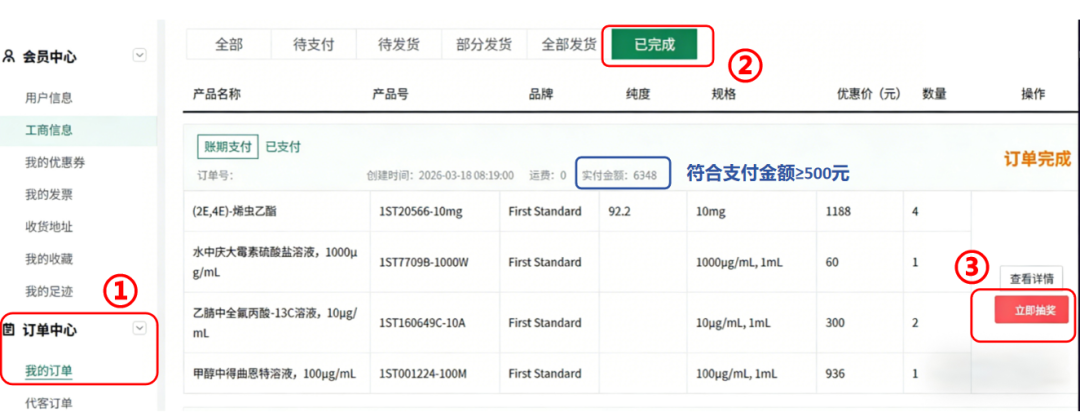1080x412 pixels.
Task: Click the 订单完成 status label
Action: pos(1037,159)
